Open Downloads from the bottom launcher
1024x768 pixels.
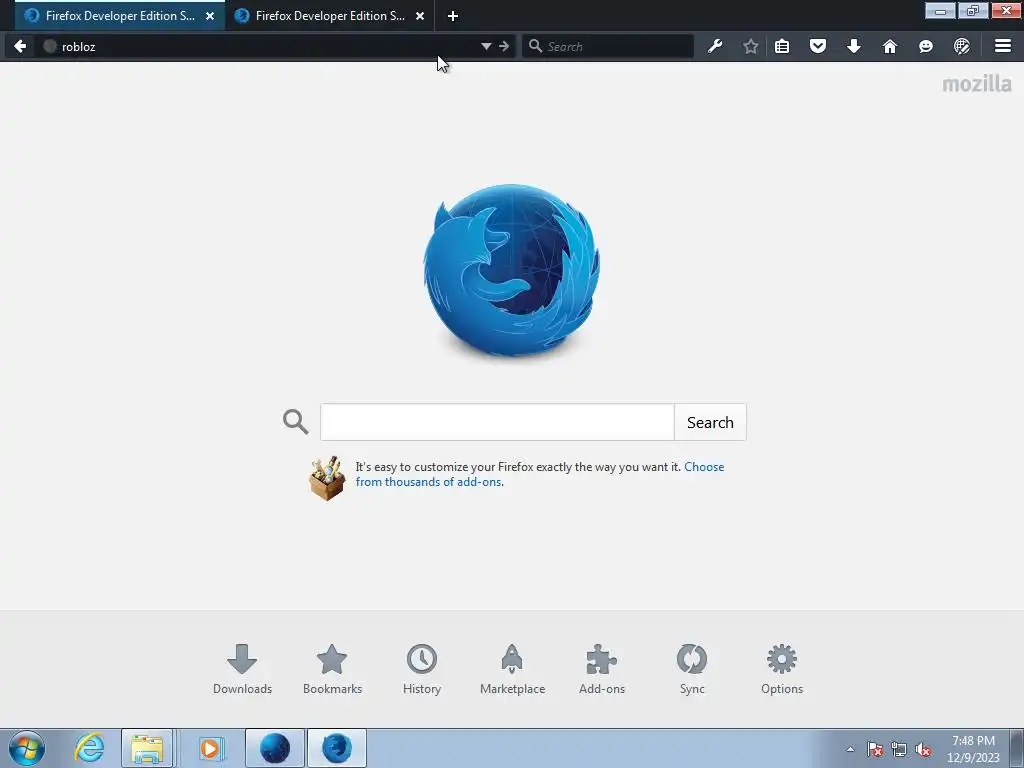pyautogui.click(x=242, y=669)
